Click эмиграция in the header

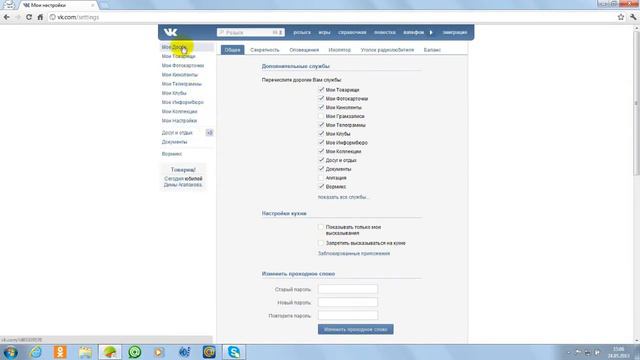pos(455,32)
